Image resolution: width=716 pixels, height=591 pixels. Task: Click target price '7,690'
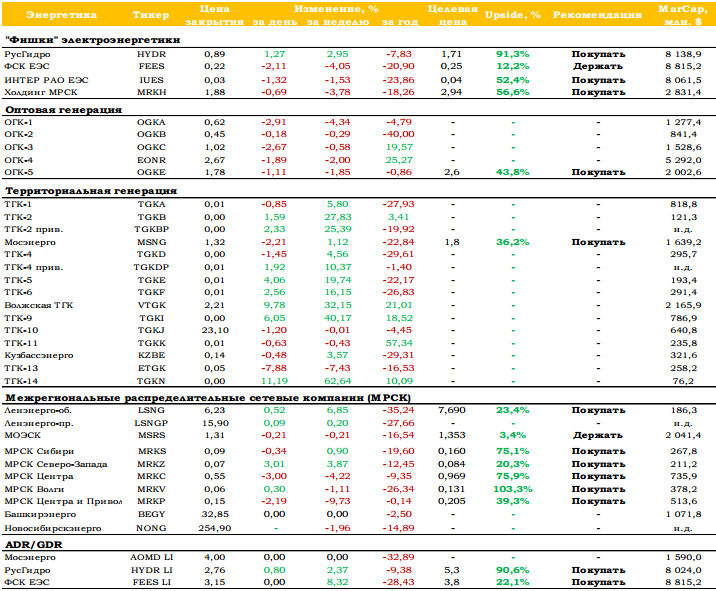(452, 410)
